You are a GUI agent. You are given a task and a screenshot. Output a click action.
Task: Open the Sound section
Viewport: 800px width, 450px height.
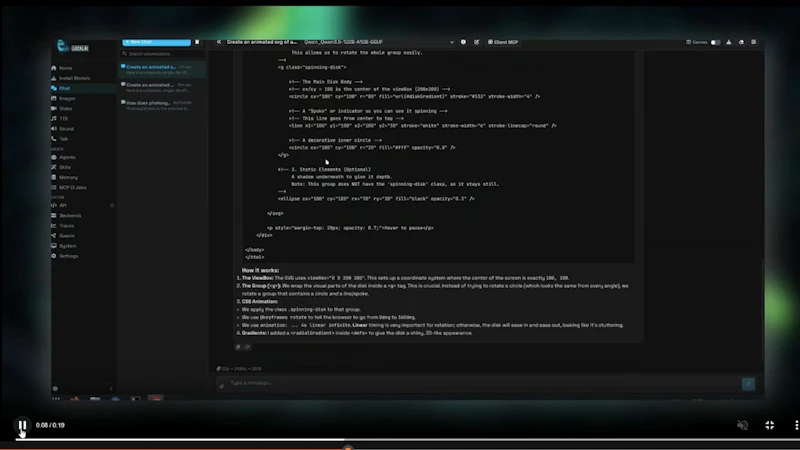pyautogui.click(x=66, y=129)
